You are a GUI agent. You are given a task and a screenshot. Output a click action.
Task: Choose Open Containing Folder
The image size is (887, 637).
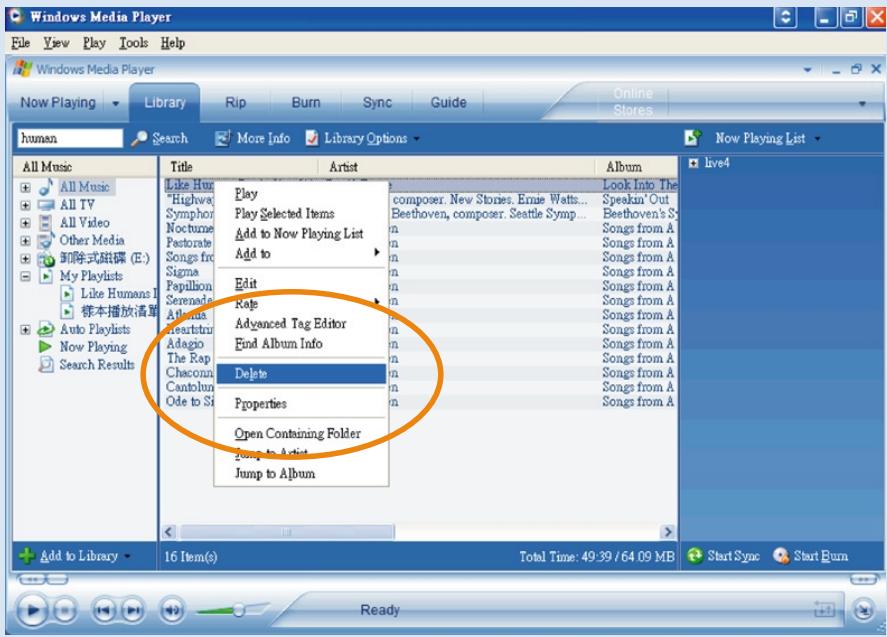[x=302, y=433]
